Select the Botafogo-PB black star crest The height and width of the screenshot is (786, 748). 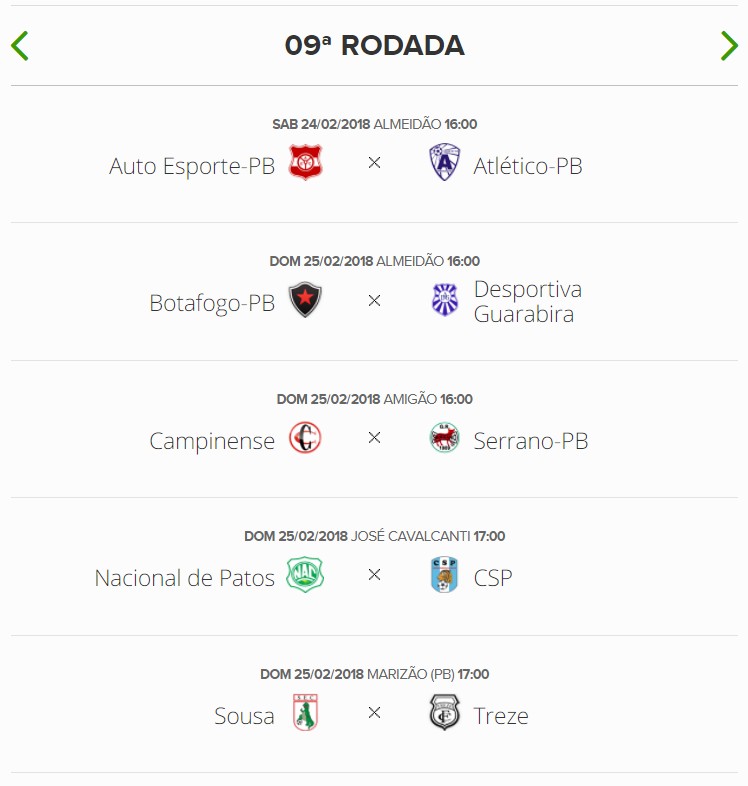click(x=305, y=300)
